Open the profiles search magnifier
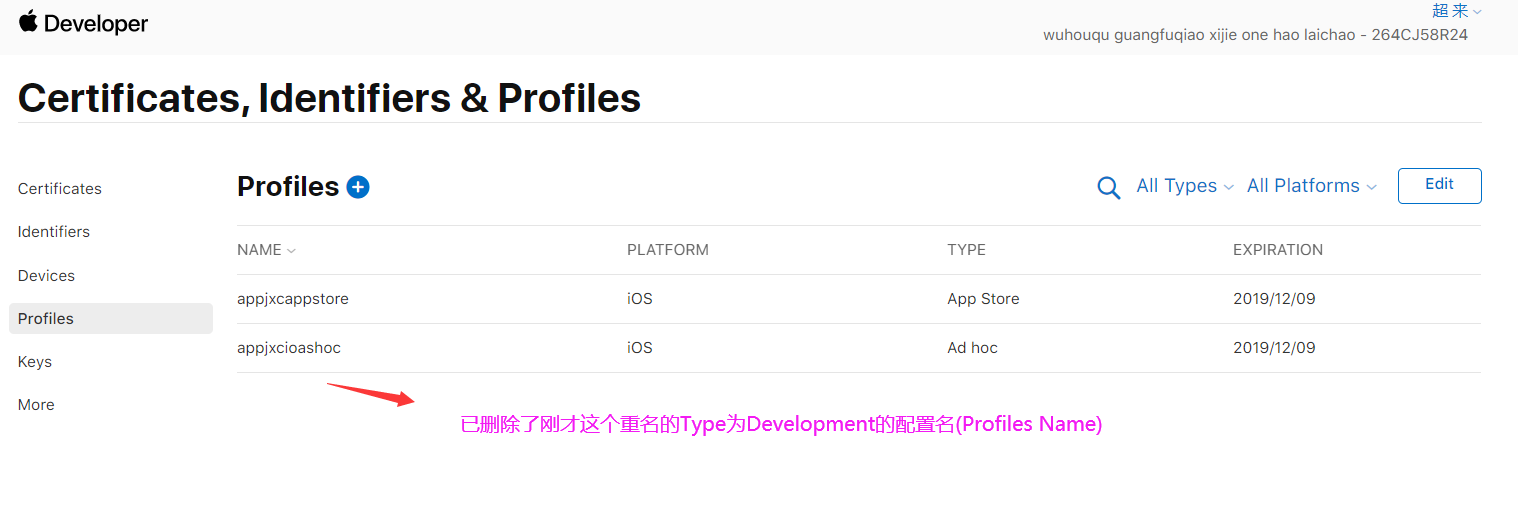This screenshot has width=1518, height=522. pyautogui.click(x=1108, y=188)
